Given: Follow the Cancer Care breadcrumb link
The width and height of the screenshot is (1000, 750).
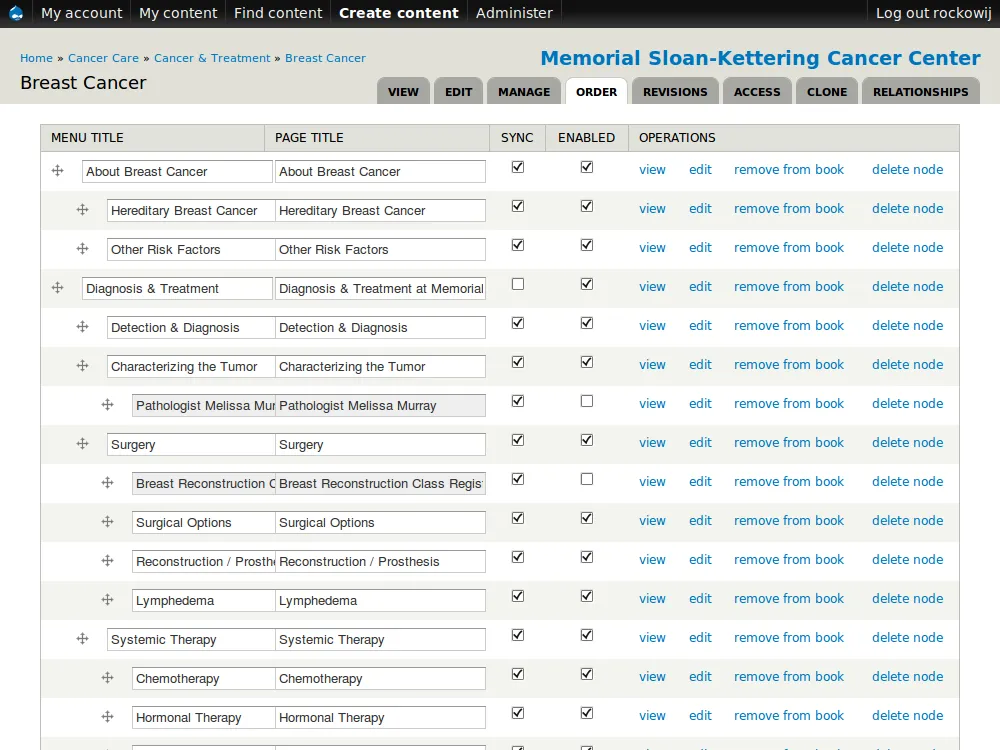Looking at the screenshot, I should (x=103, y=58).
